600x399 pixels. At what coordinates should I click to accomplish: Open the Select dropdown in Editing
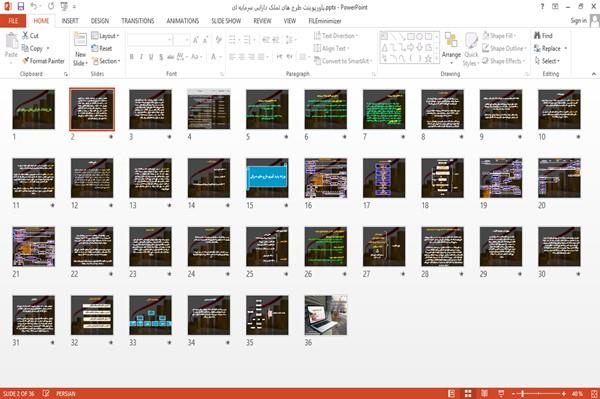point(547,61)
